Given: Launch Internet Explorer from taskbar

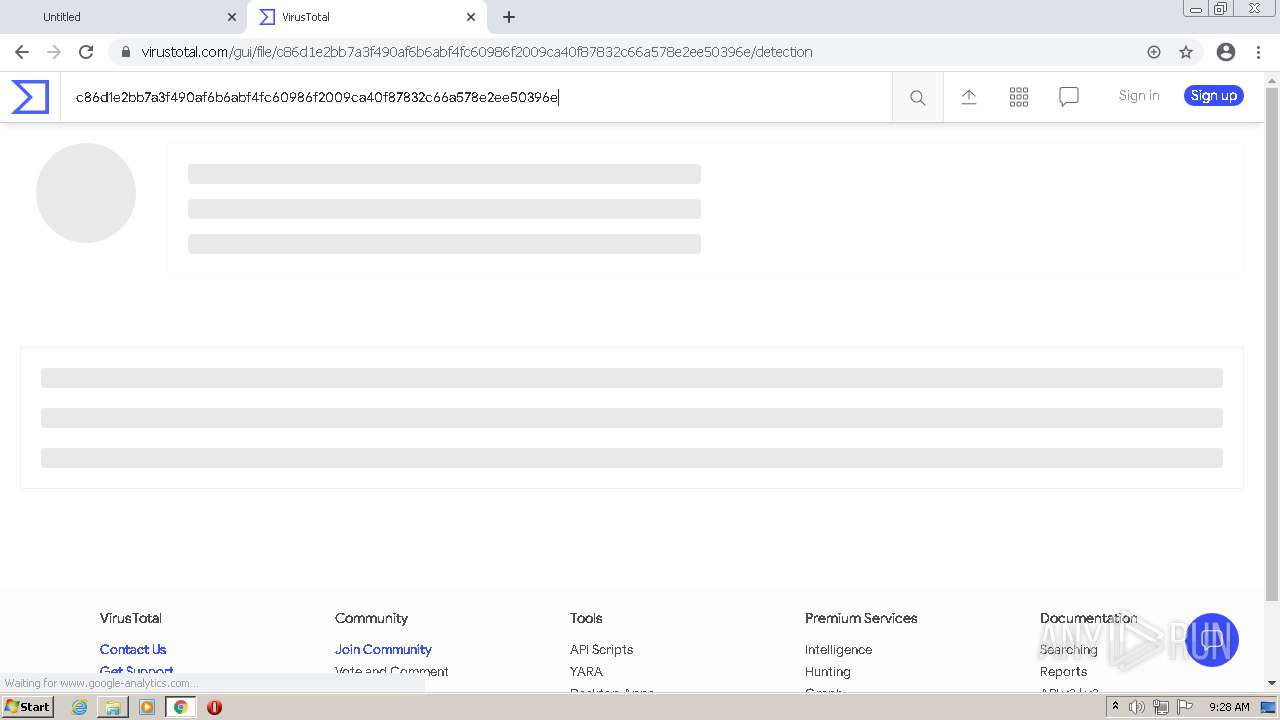Looking at the screenshot, I should [79, 707].
